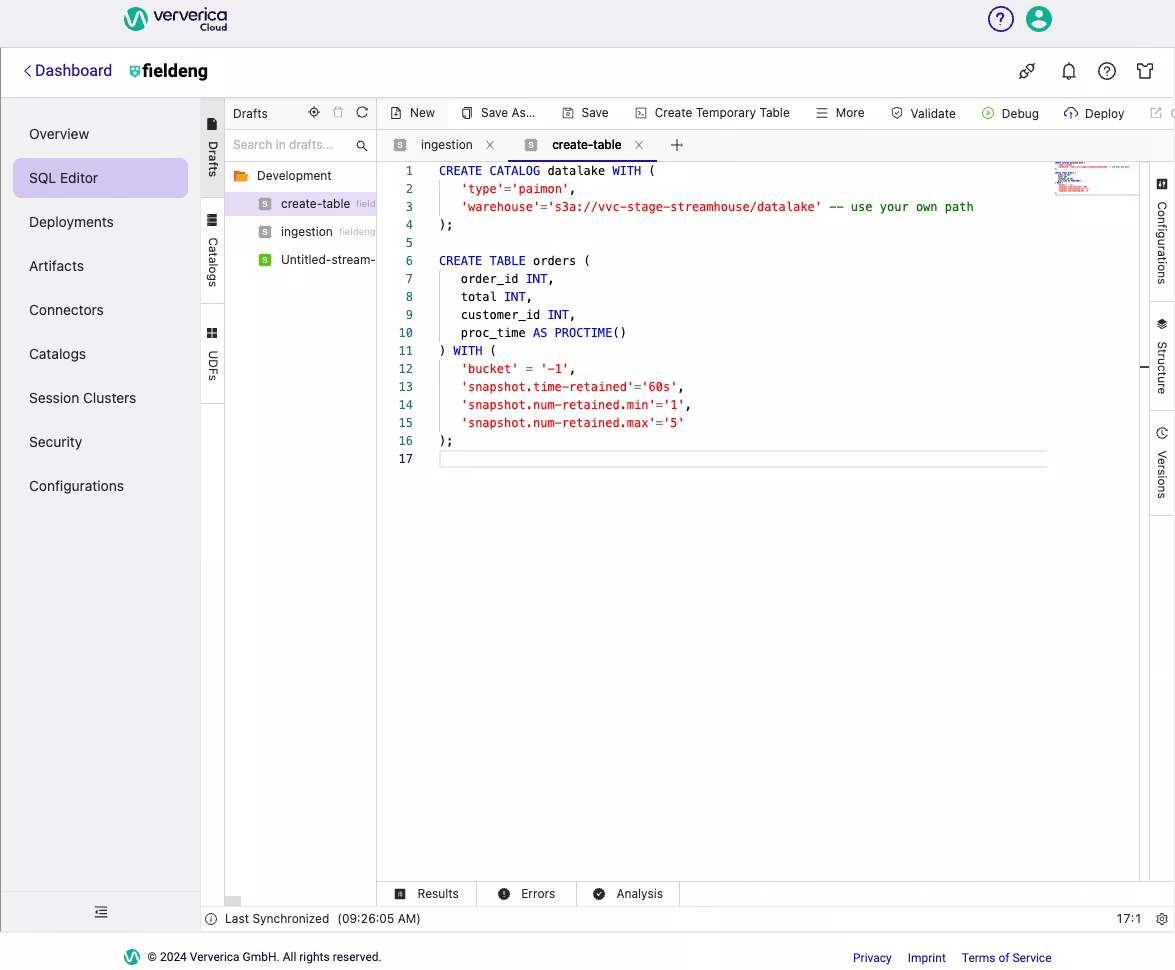Image resolution: width=1175 pixels, height=970 pixels.
Task: Open the Versions side panel
Action: 1162,463
